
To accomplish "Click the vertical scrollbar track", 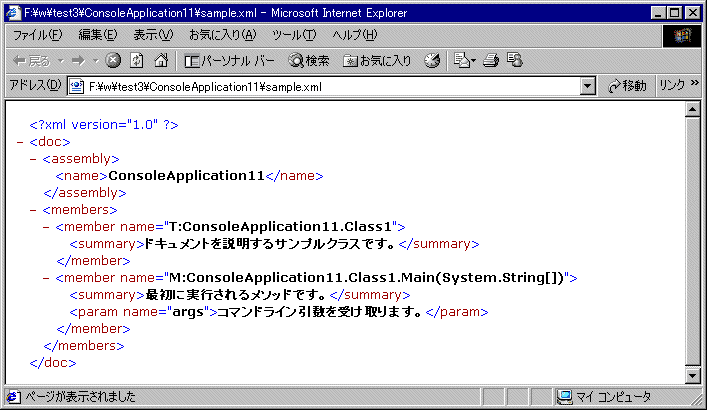I will 693,242.
